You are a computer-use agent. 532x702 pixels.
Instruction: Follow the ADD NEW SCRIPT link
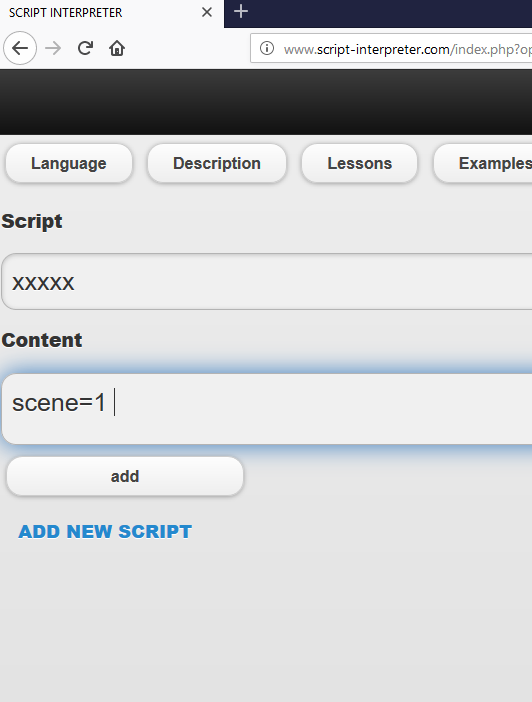105,531
